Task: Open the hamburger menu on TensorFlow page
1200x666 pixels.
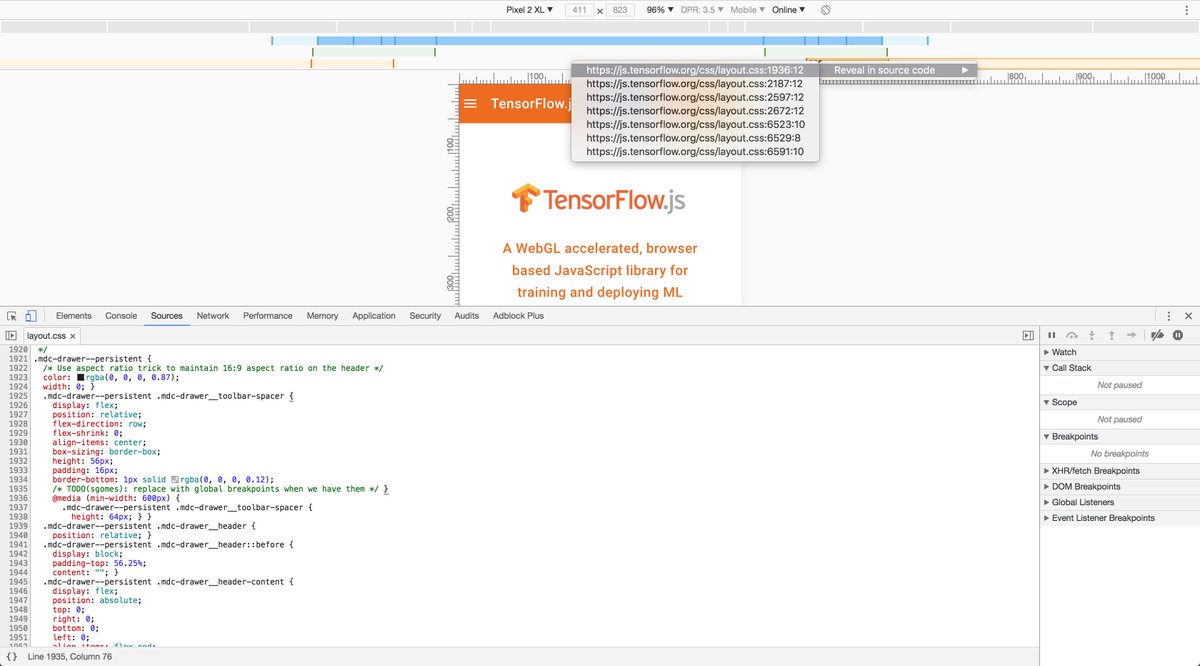Action: click(471, 104)
